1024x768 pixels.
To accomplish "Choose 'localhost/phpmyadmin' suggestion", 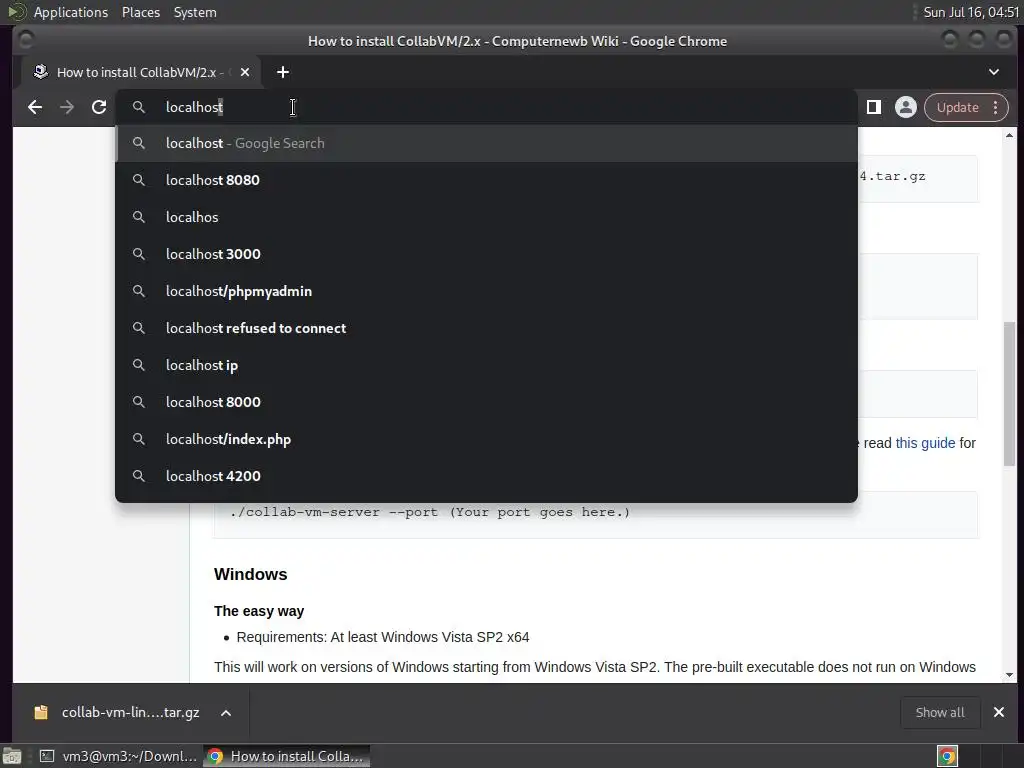I will (487, 291).
